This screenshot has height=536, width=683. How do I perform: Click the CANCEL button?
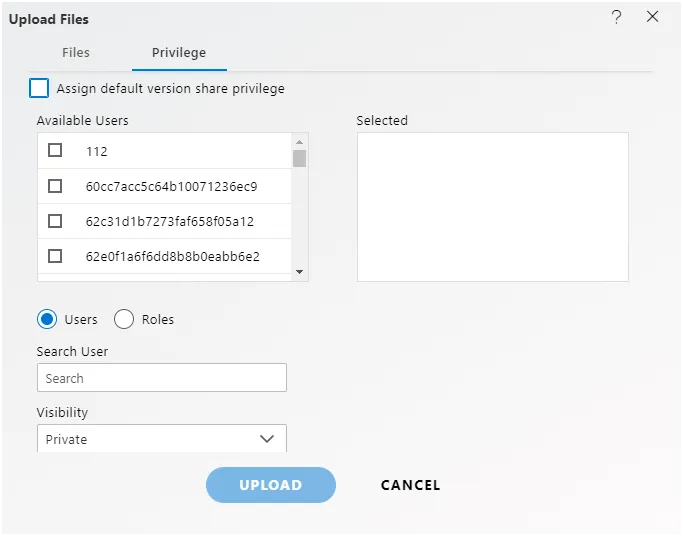(410, 485)
